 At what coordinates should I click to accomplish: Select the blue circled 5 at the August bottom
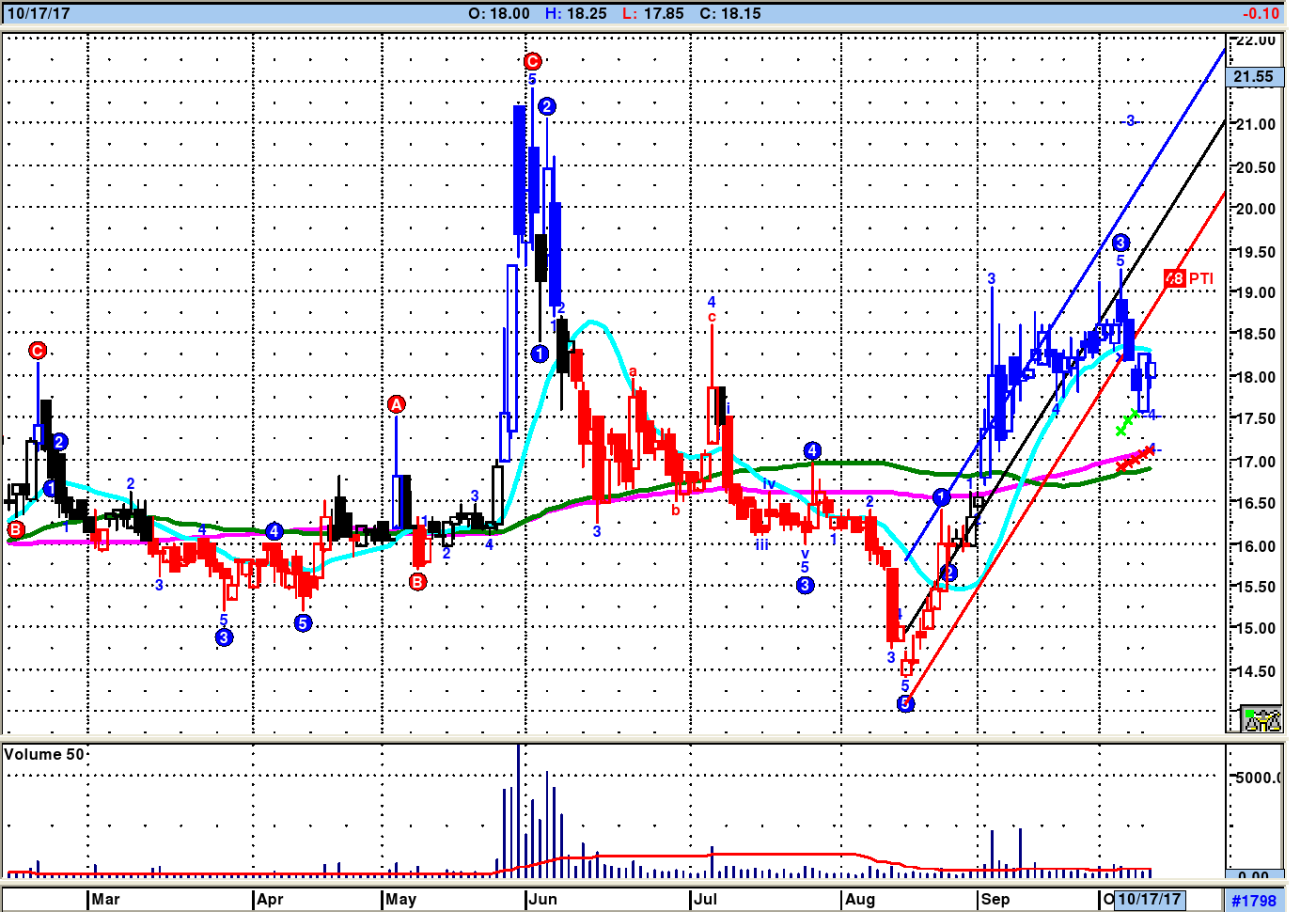905,703
